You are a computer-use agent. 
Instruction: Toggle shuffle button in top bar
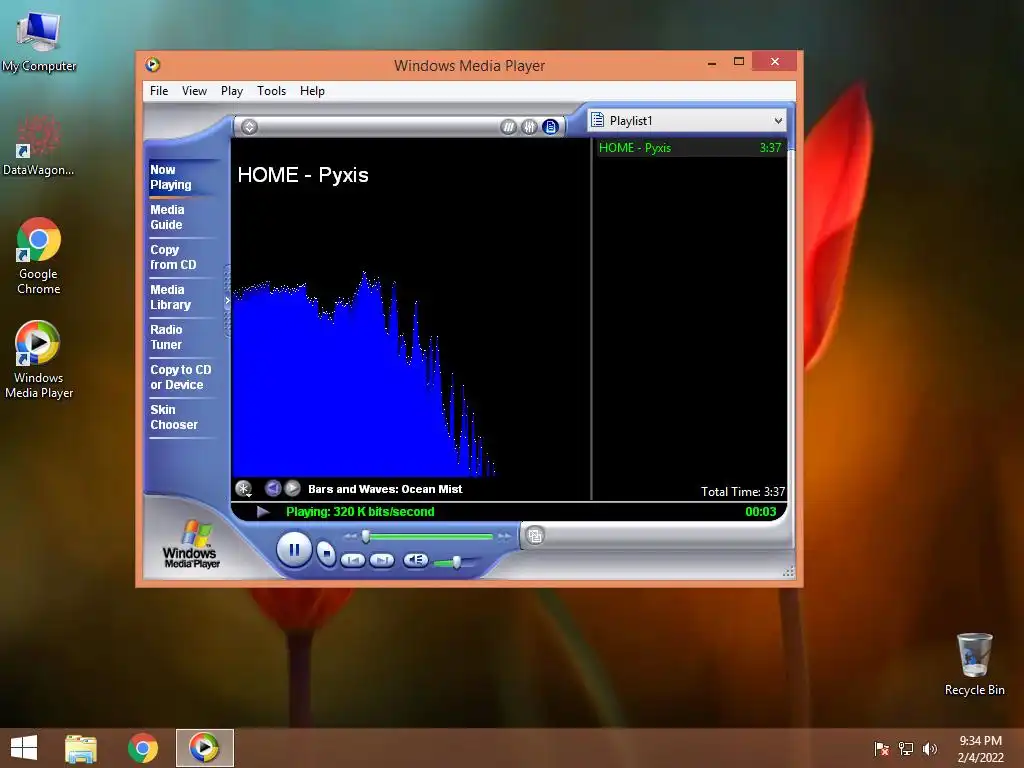(509, 127)
